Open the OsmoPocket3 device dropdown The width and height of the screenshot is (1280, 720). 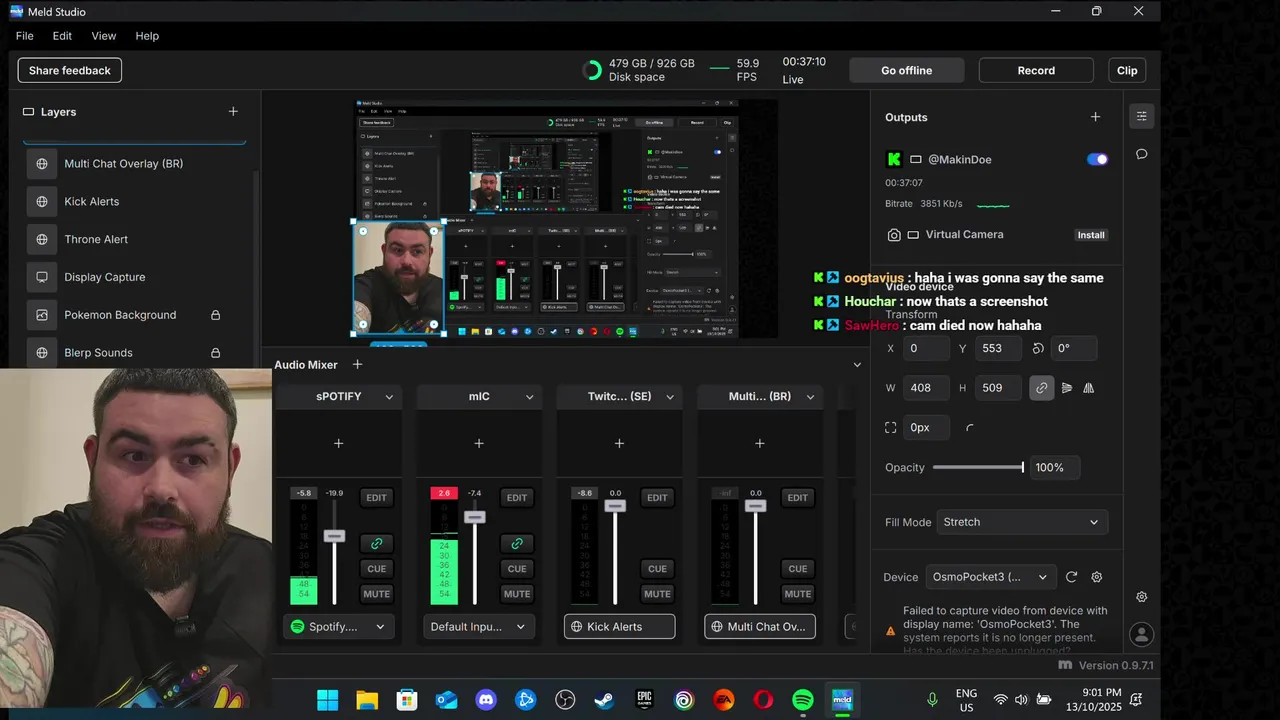click(990, 577)
